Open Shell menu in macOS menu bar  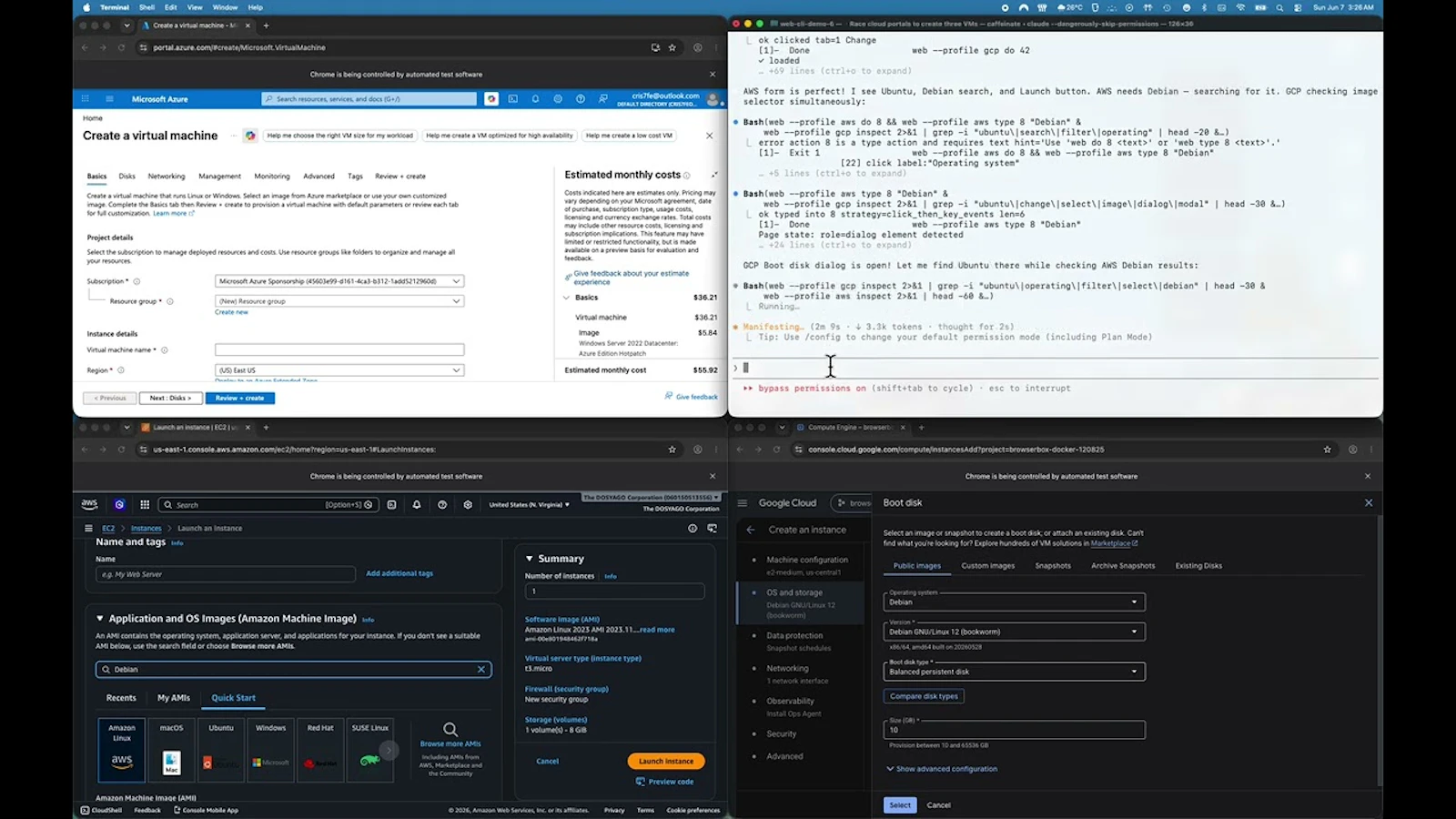tap(147, 7)
